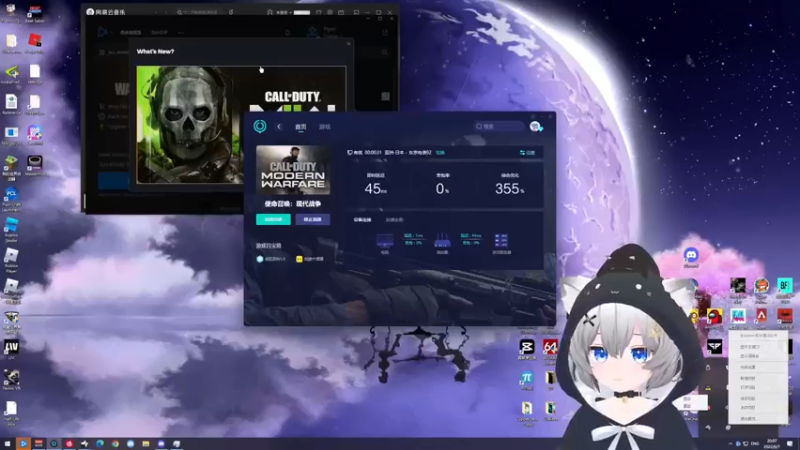
Task: Focus the NetEase Music search box
Action: [x=200, y=12]
